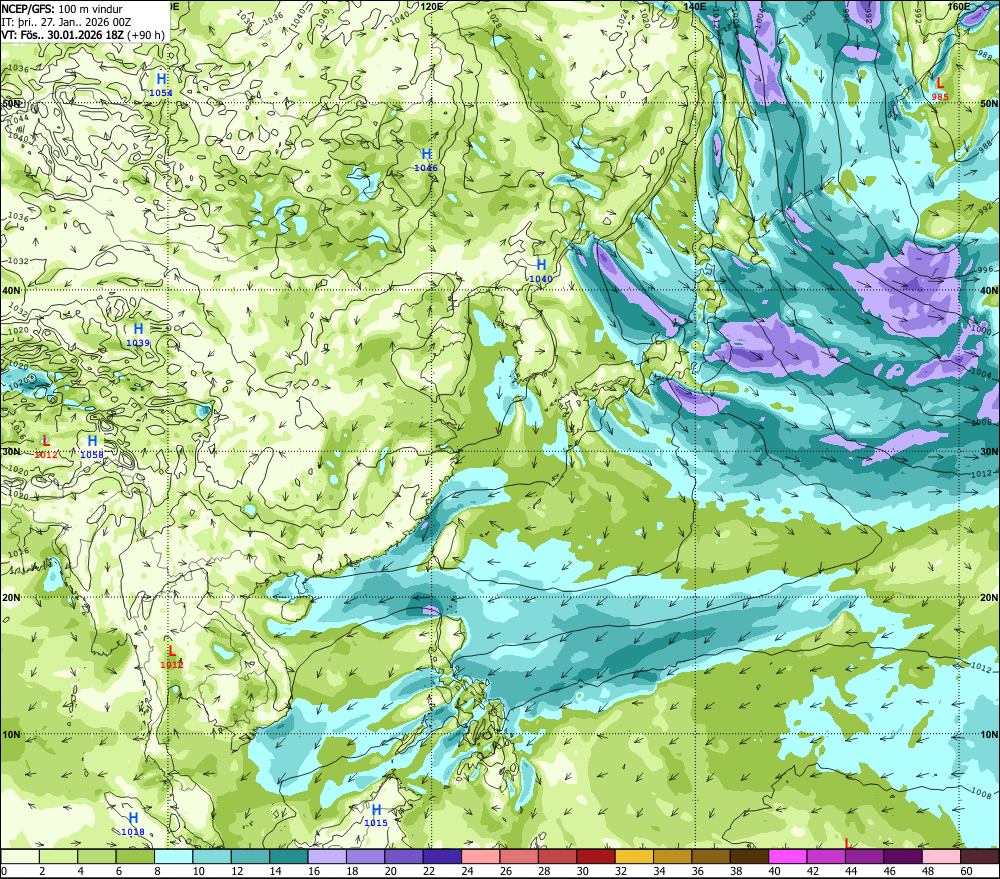Click the L 1012 low marker over Indochina
The image size is (1000, 879).
(x=172, y=656)
